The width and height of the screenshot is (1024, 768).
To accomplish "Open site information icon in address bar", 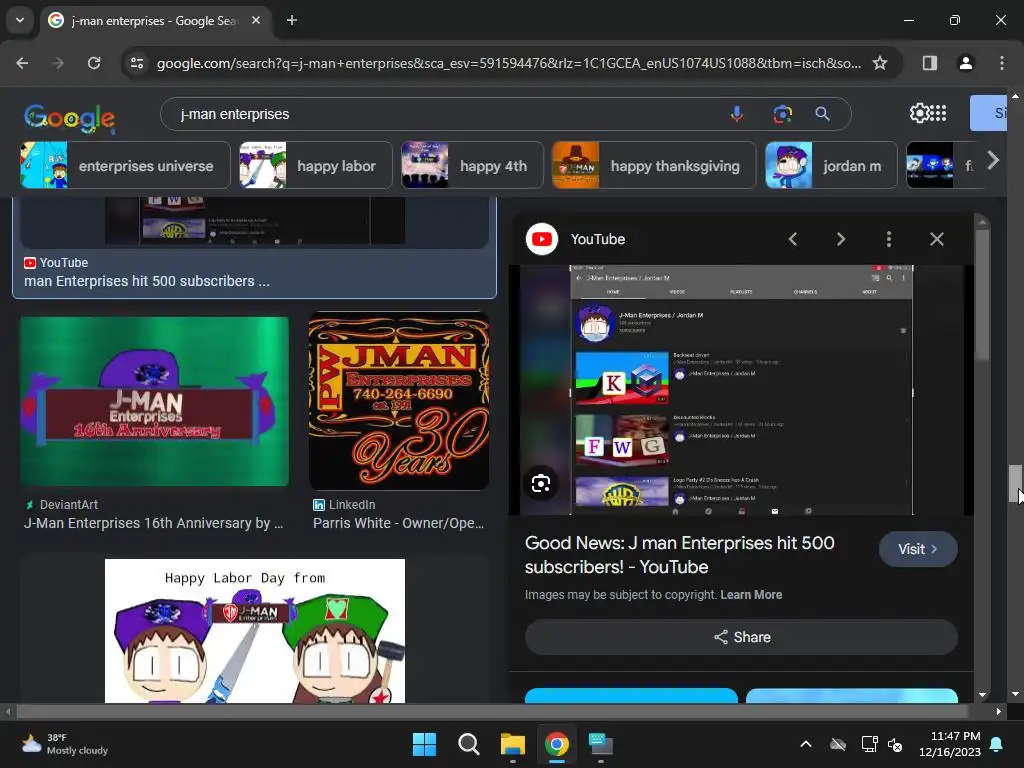I will (137, 63).
